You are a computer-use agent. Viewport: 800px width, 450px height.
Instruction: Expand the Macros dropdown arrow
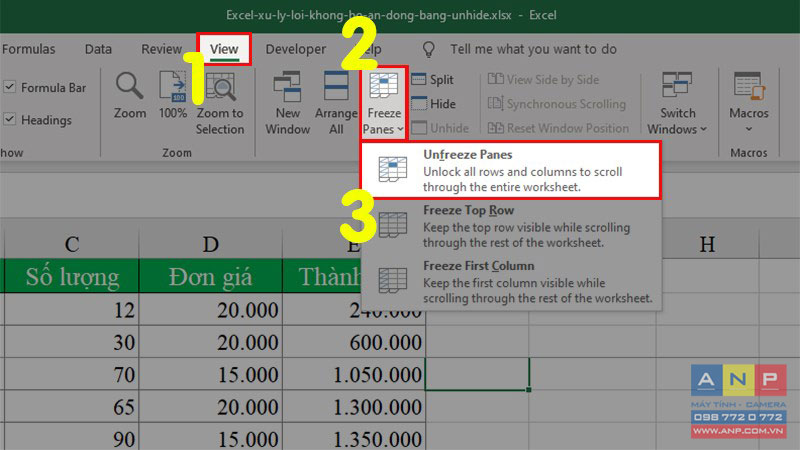tap(748, 129)
